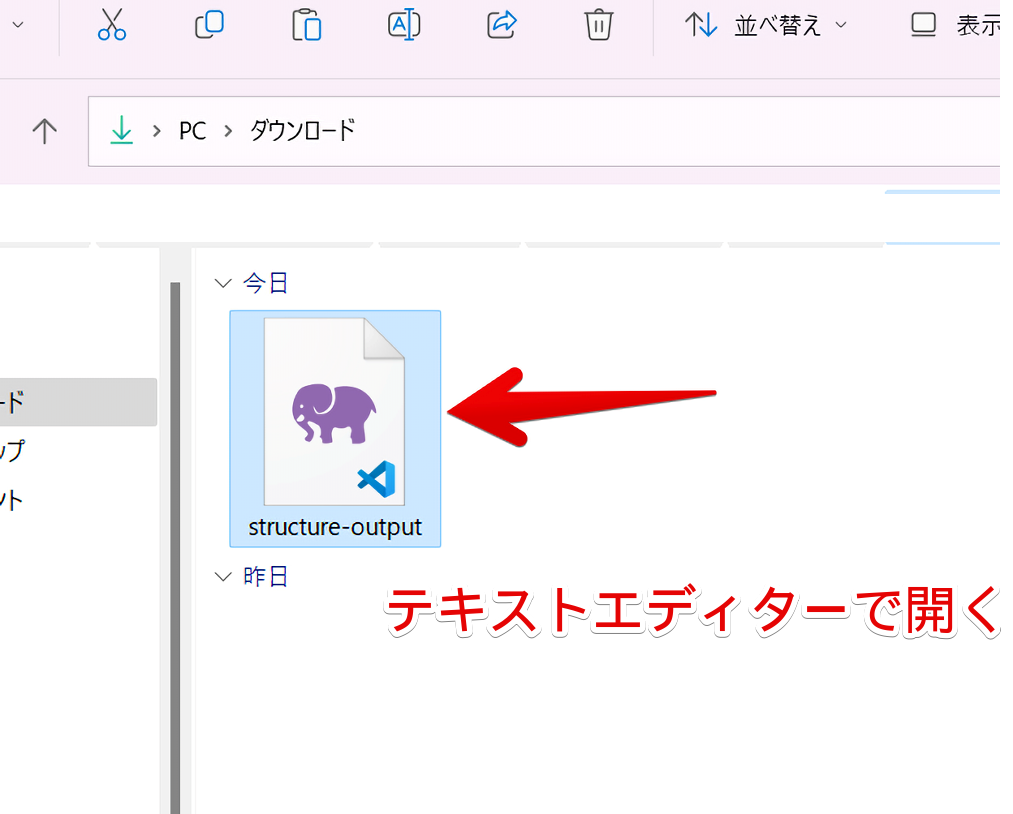Click the Copy icon in toolbar
The width and height of the screenshot is (1013, 814).
(209, 25)
